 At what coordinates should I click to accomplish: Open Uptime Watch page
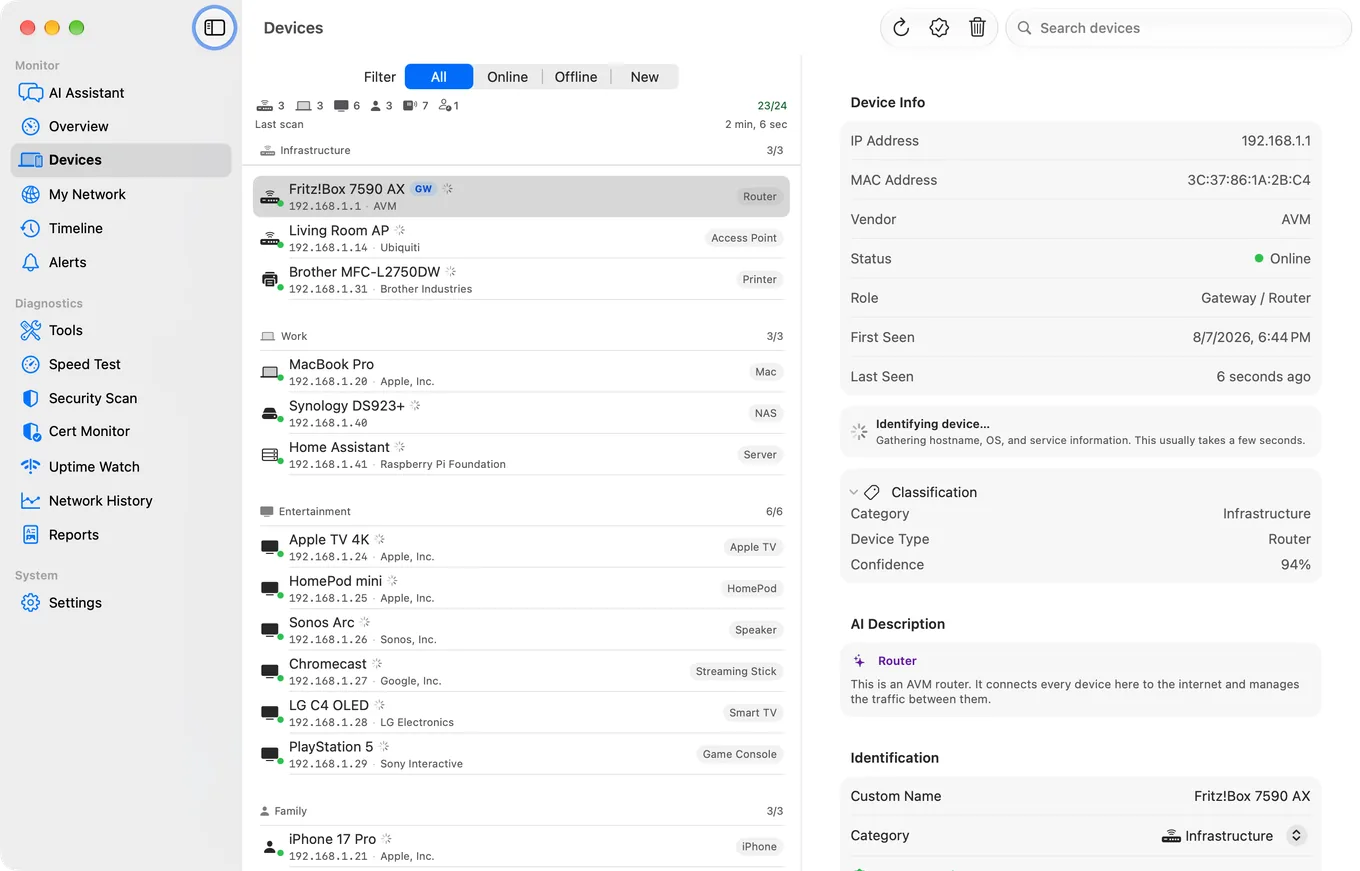click(121, 466)
